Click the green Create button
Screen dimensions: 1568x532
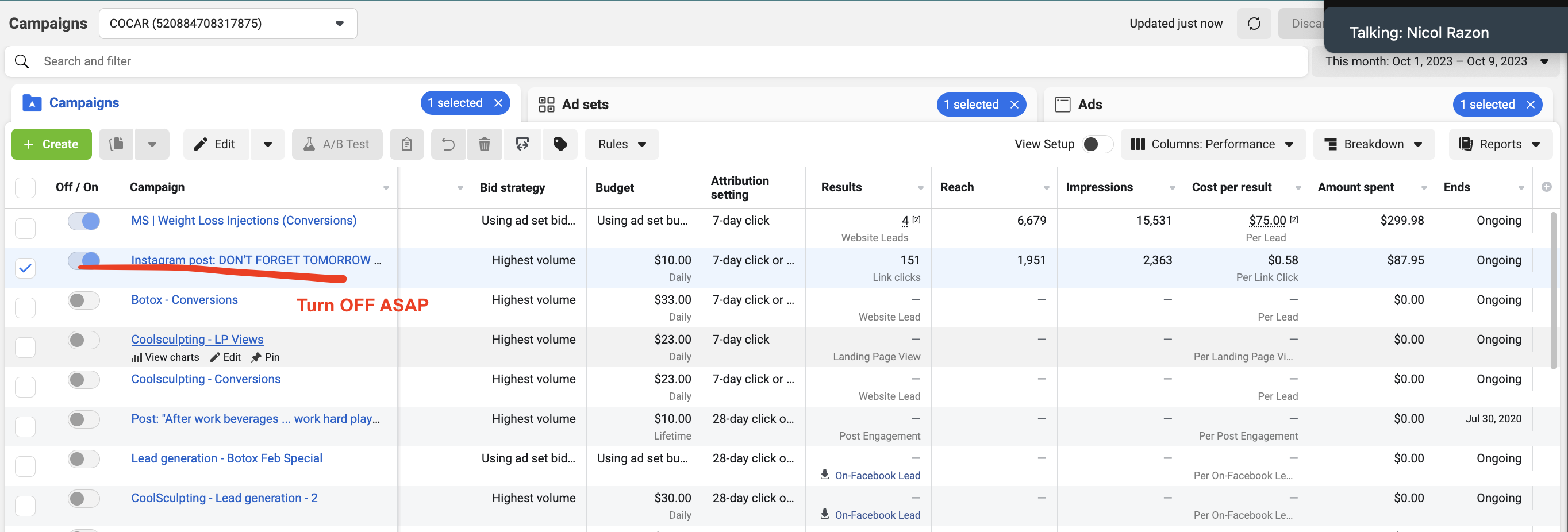pos(52,144)
